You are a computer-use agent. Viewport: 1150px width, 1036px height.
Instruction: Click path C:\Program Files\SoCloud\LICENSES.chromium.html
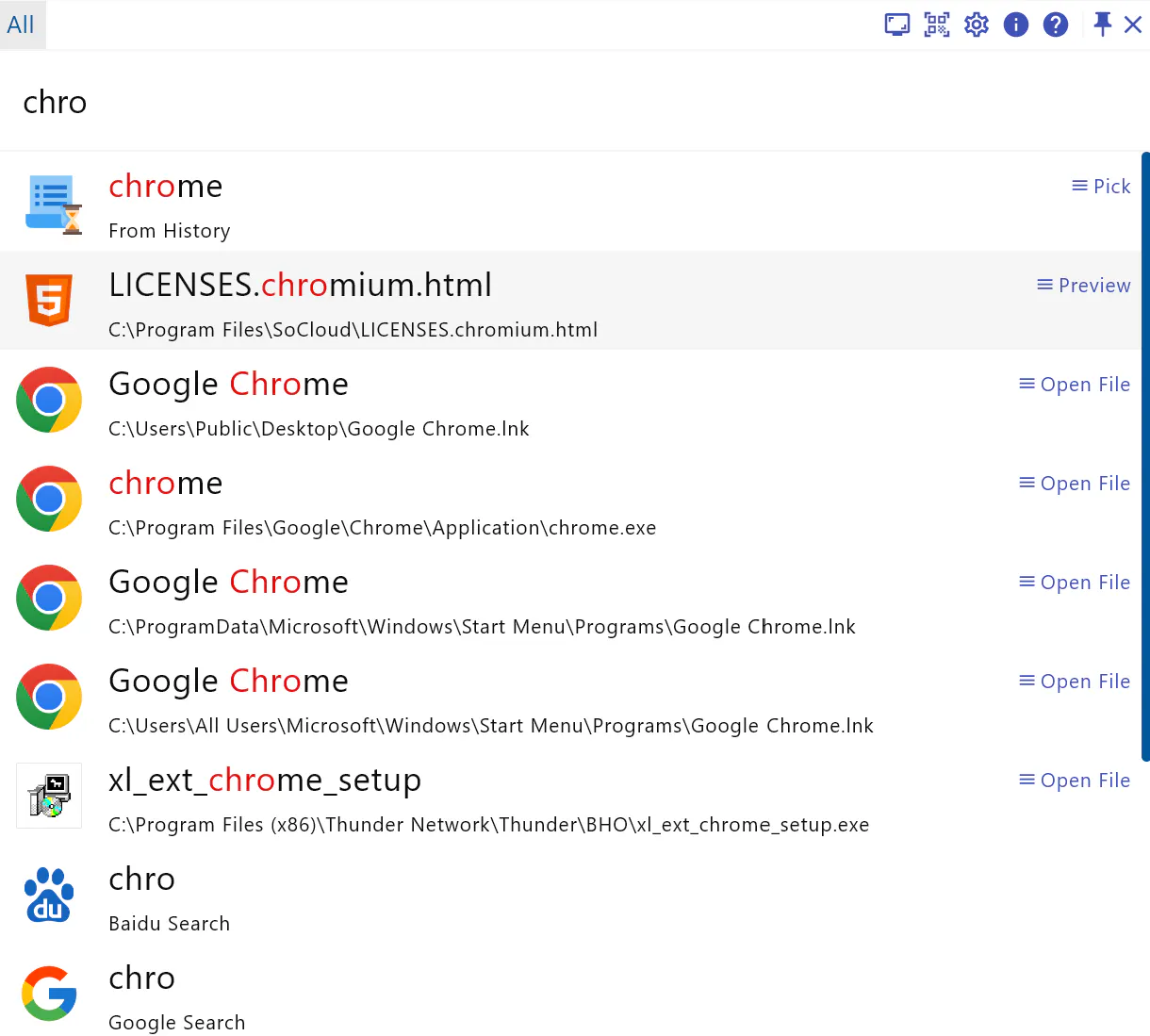click(353, 330)
